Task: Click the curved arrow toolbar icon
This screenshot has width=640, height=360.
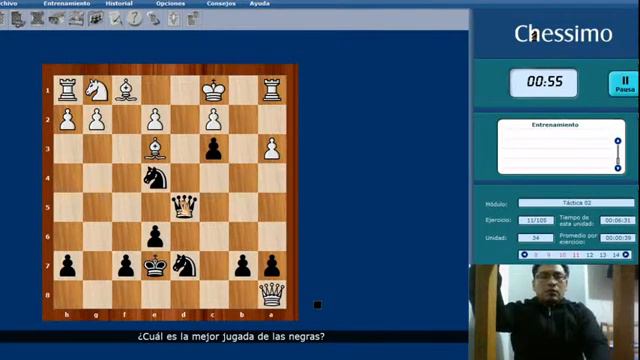Action: [154, 19]
